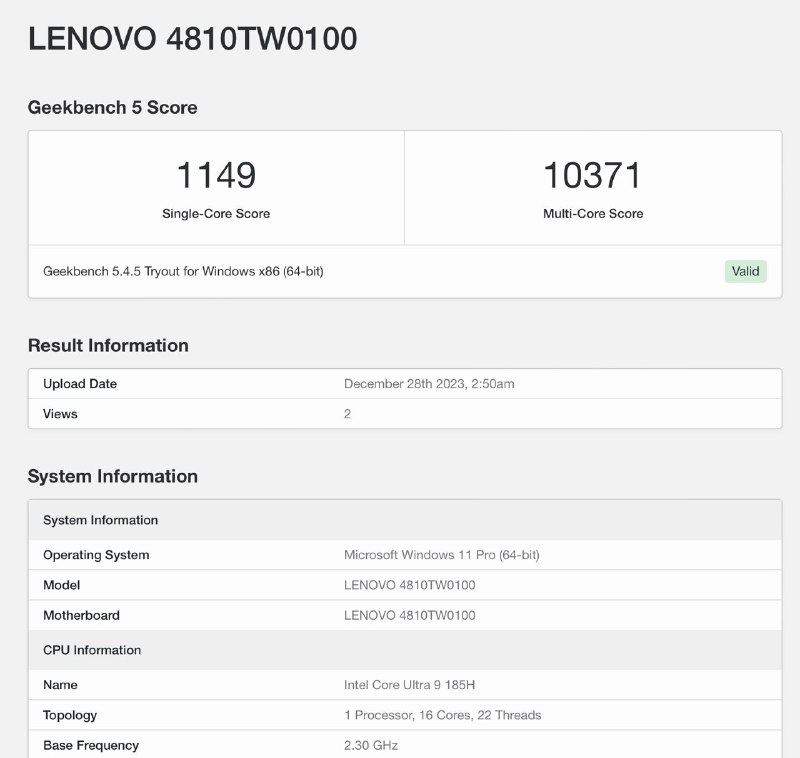This screenshot has width=800, height=758.
Task: Click the Name label under CPU Information
Action: 60,685
